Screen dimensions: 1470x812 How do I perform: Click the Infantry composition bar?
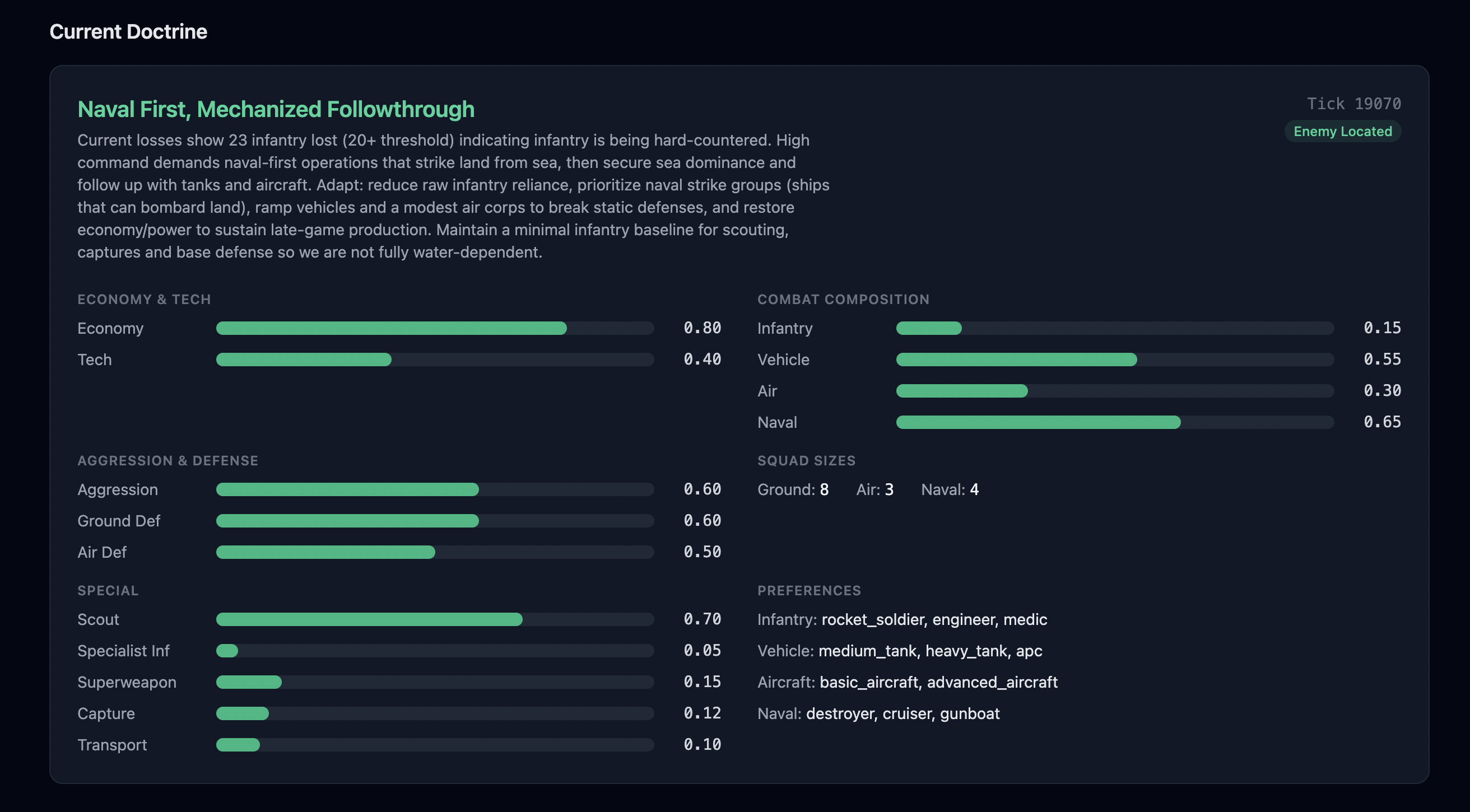[1114, 328]
